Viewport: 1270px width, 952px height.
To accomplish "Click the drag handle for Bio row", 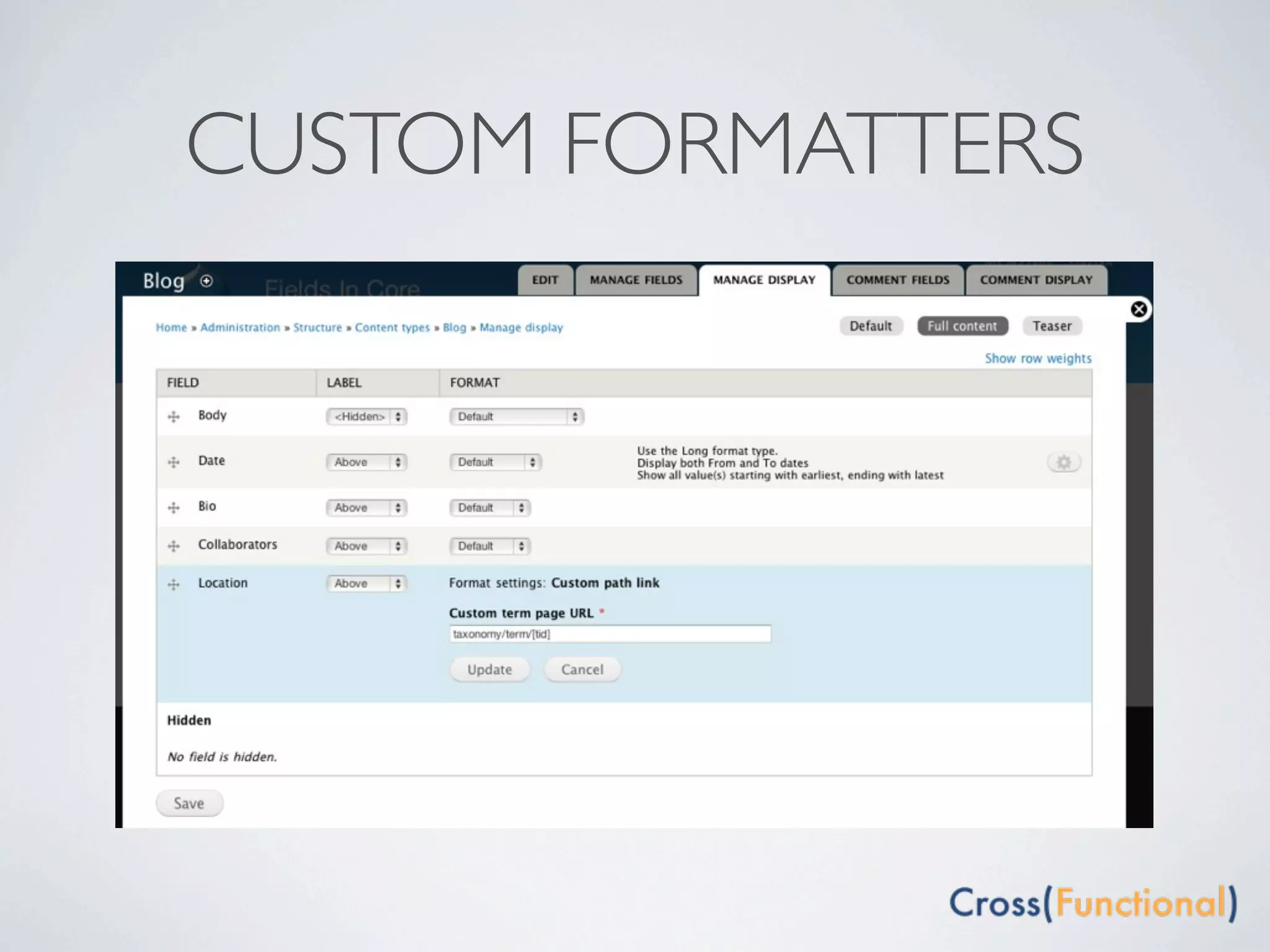I will pos(174,508).
